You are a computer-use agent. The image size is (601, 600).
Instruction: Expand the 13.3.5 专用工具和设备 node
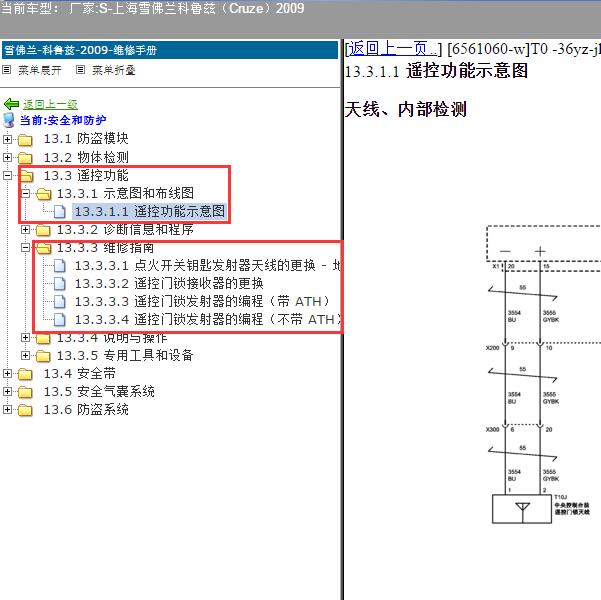[x=25, y=355]
